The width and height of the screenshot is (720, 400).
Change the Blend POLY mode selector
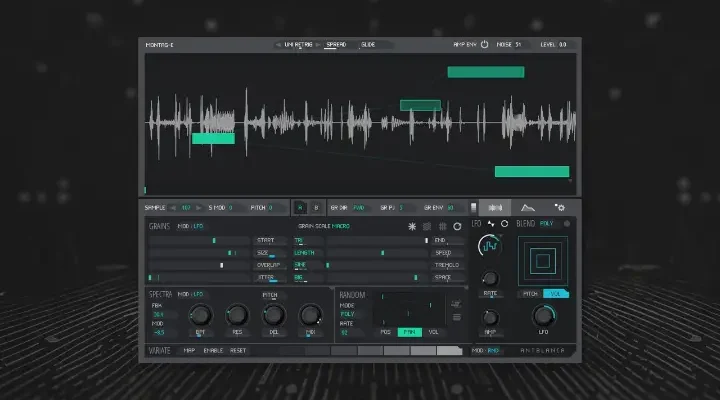[548, 224]
